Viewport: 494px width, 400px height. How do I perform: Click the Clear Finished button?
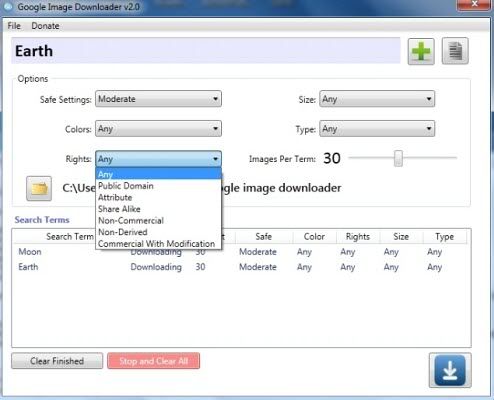point(57,361)
